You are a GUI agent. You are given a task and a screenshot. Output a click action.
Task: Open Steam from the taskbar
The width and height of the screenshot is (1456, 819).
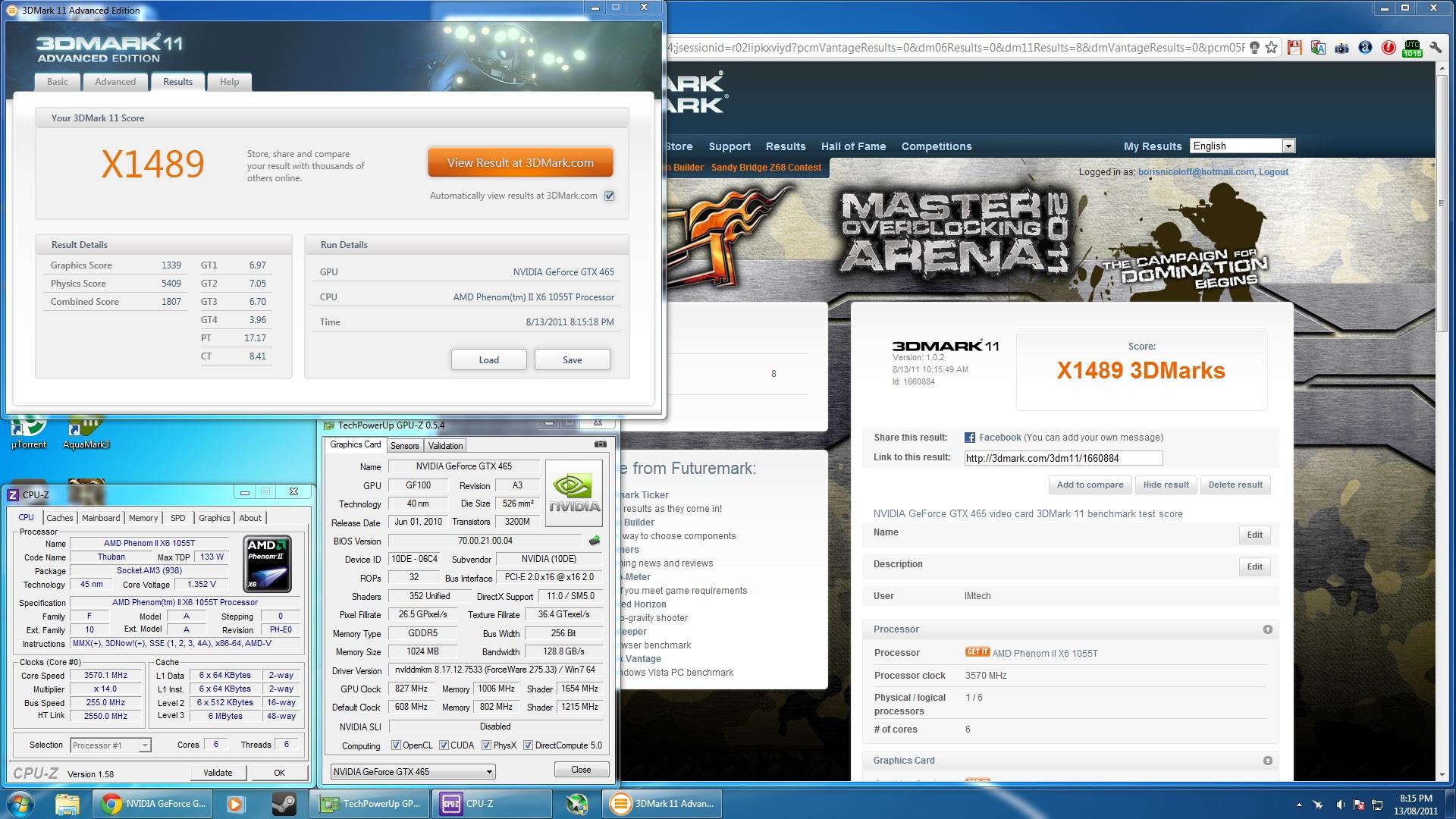click(284, 803)
